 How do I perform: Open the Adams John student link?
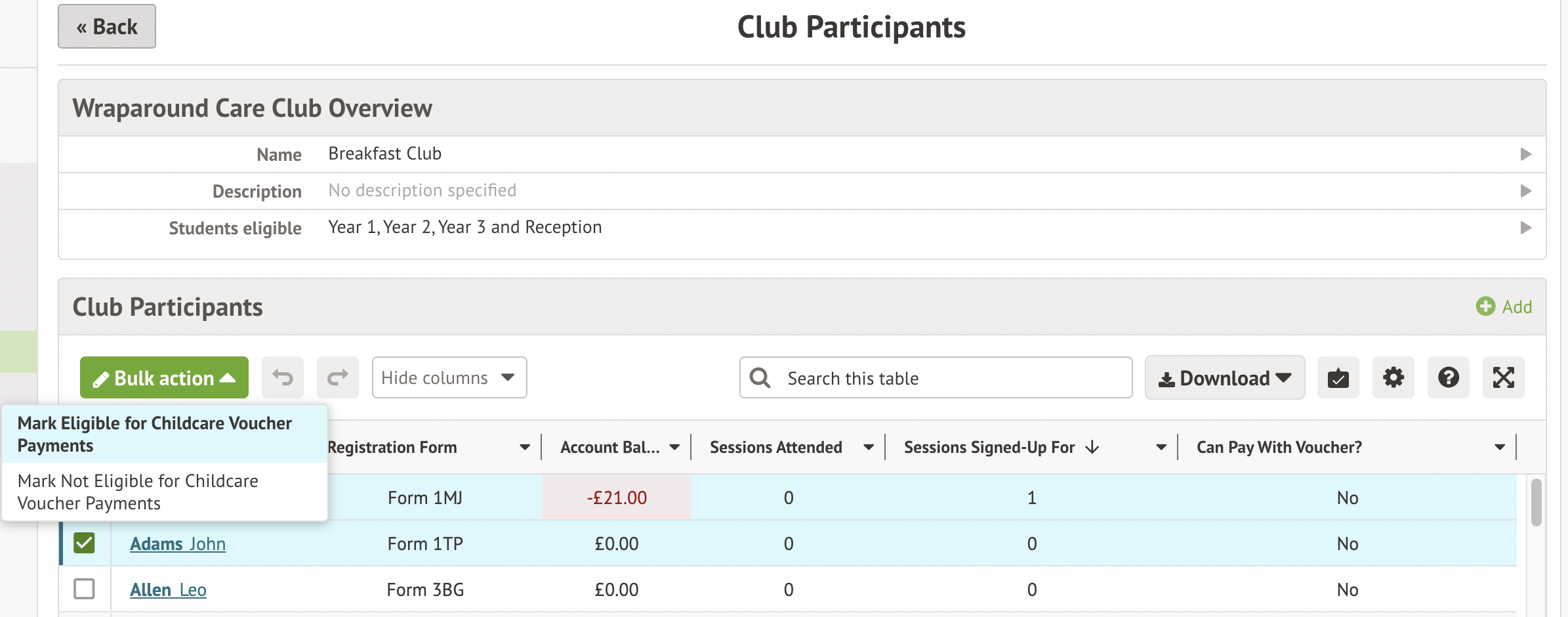pos(178,544)
